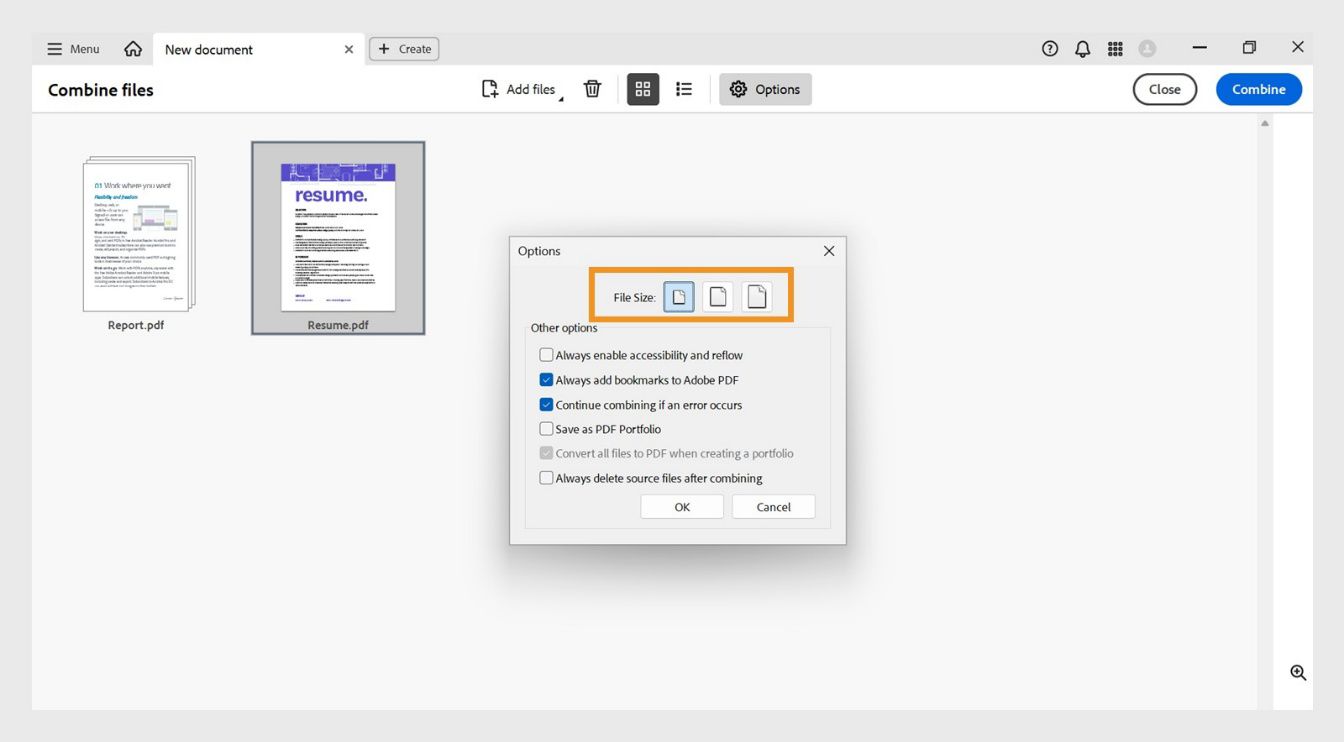Create a new tab with Create button
This screenshot has width=1344, height=742.
click(x=404, y=48)
